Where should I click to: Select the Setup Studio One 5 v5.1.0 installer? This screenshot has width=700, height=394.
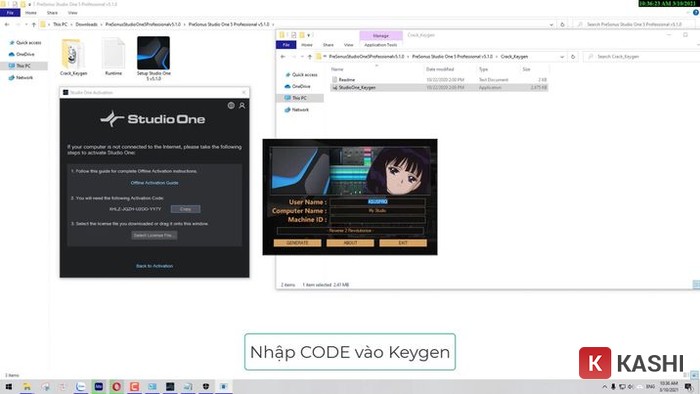pyautogui.click(x=154, y=59)
